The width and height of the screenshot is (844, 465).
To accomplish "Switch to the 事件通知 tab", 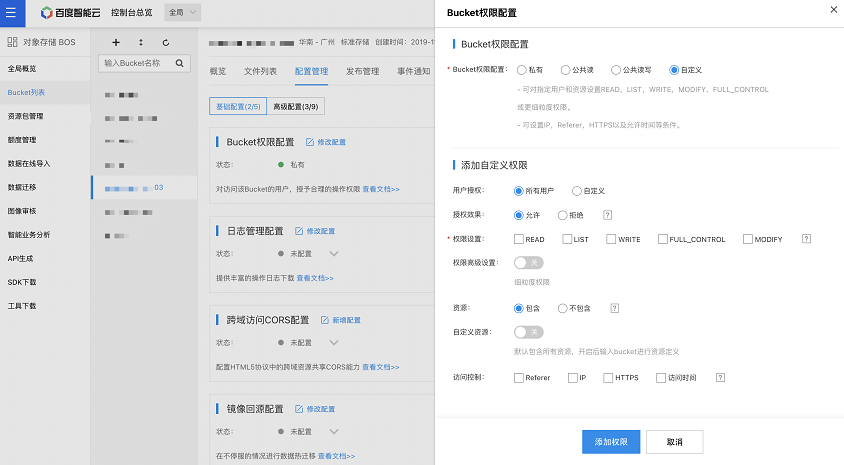I will tap(414, 71).
